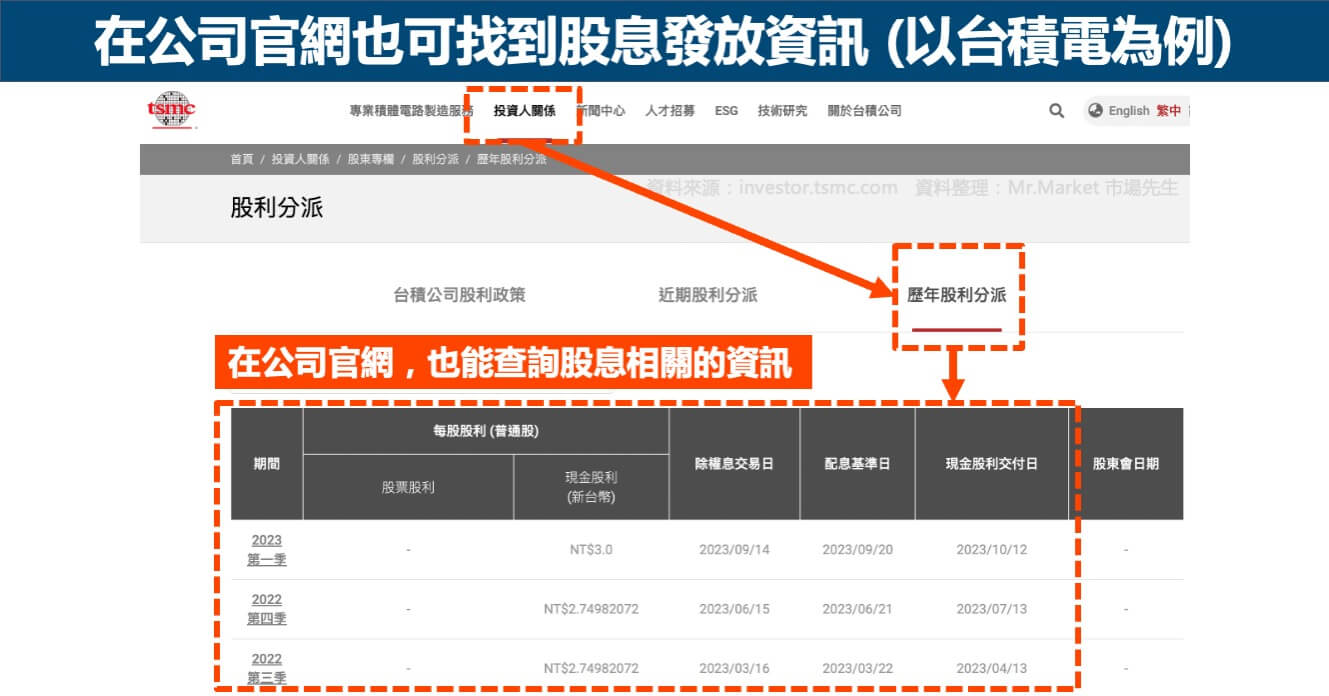Screen dimensions: 1329x696
Task: Click 歷年股利分派 breadcrumb
Action: point(512,159)
